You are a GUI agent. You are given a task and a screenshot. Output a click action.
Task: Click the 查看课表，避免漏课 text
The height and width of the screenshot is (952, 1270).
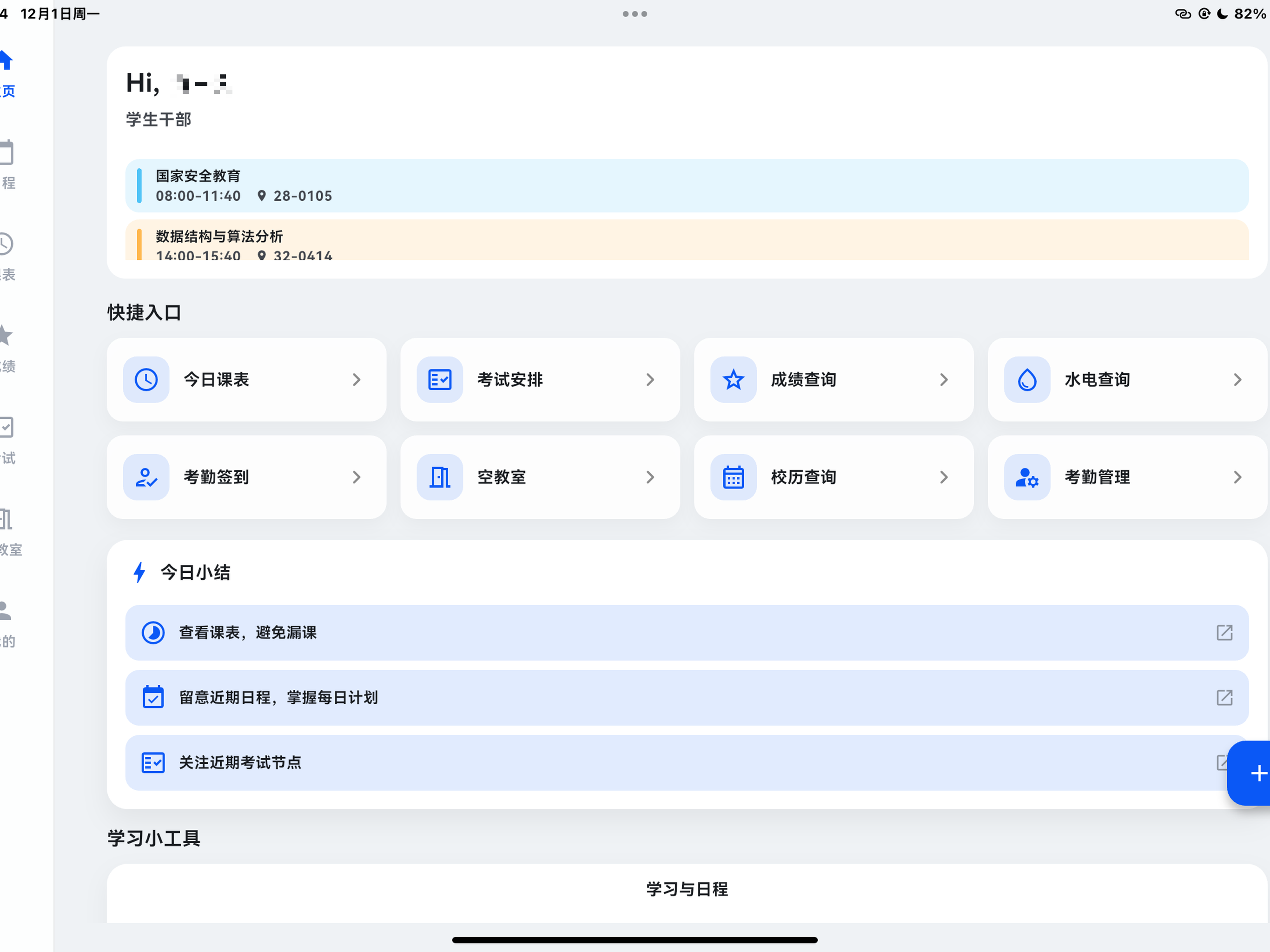(x=248, y=633)
